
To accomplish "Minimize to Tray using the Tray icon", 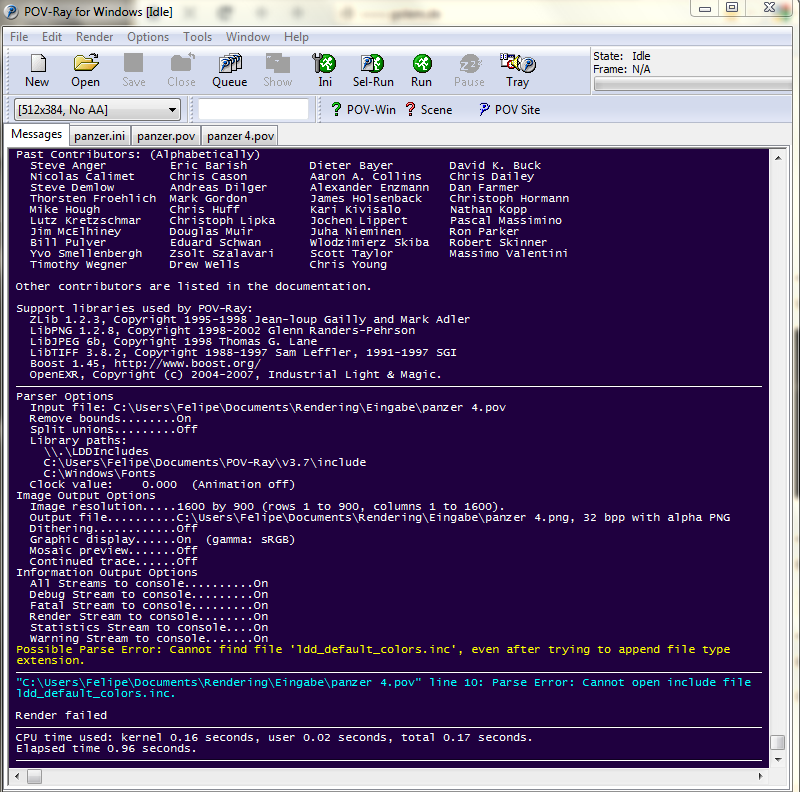I will [x=517, y=70].
